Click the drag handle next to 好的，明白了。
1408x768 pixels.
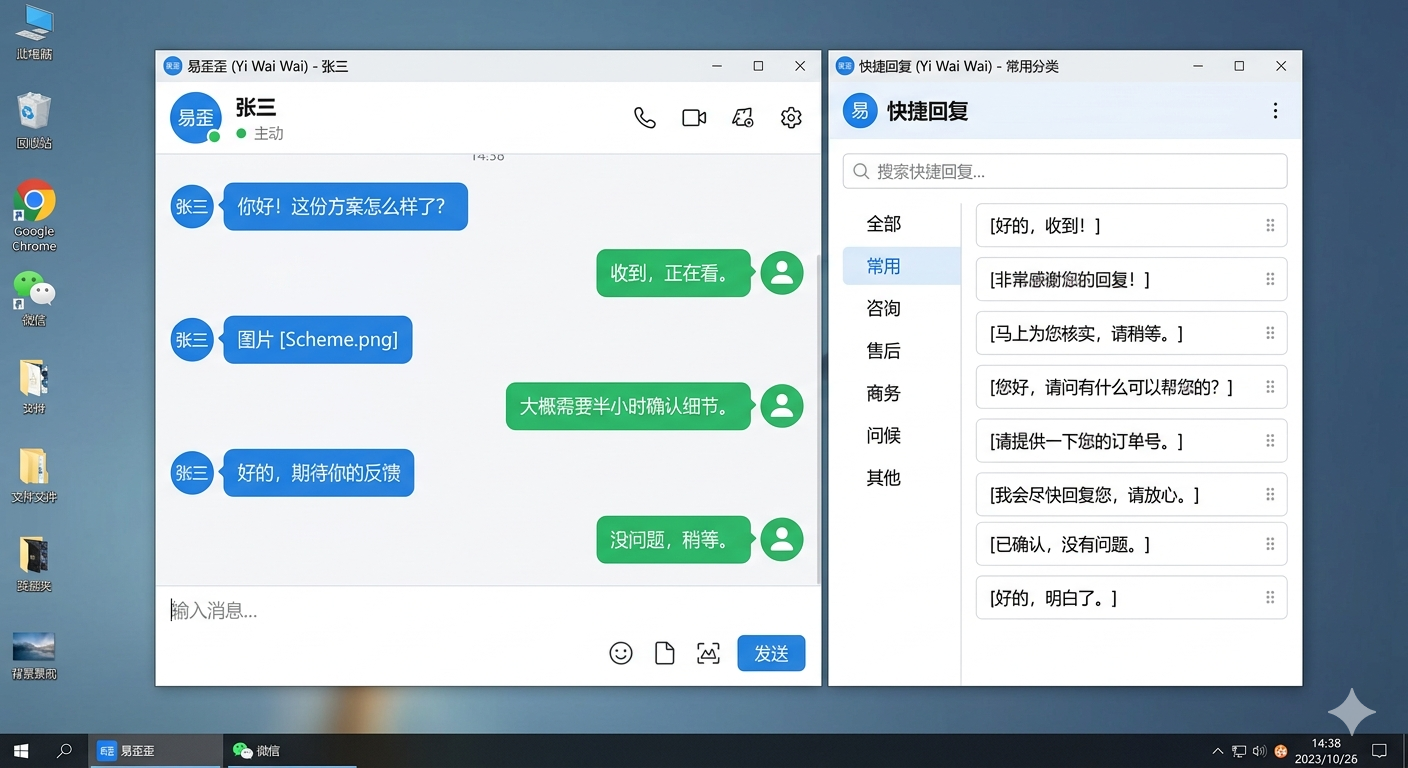tap(1271, 598)
